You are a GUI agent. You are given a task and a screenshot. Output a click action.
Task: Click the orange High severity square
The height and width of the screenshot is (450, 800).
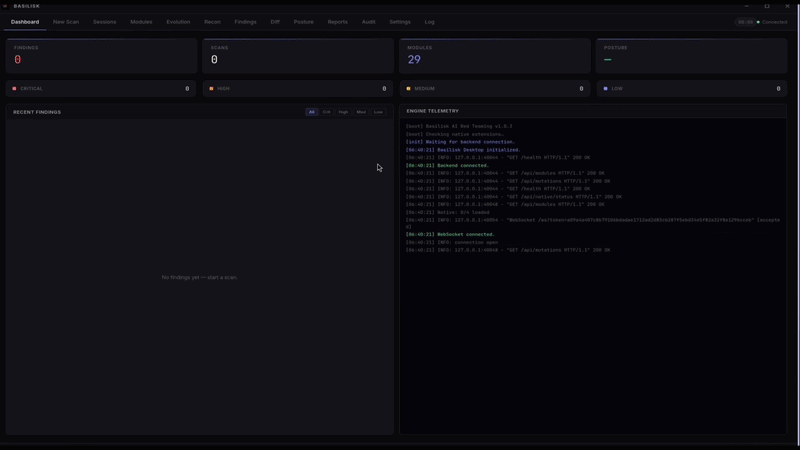(211, 89)
